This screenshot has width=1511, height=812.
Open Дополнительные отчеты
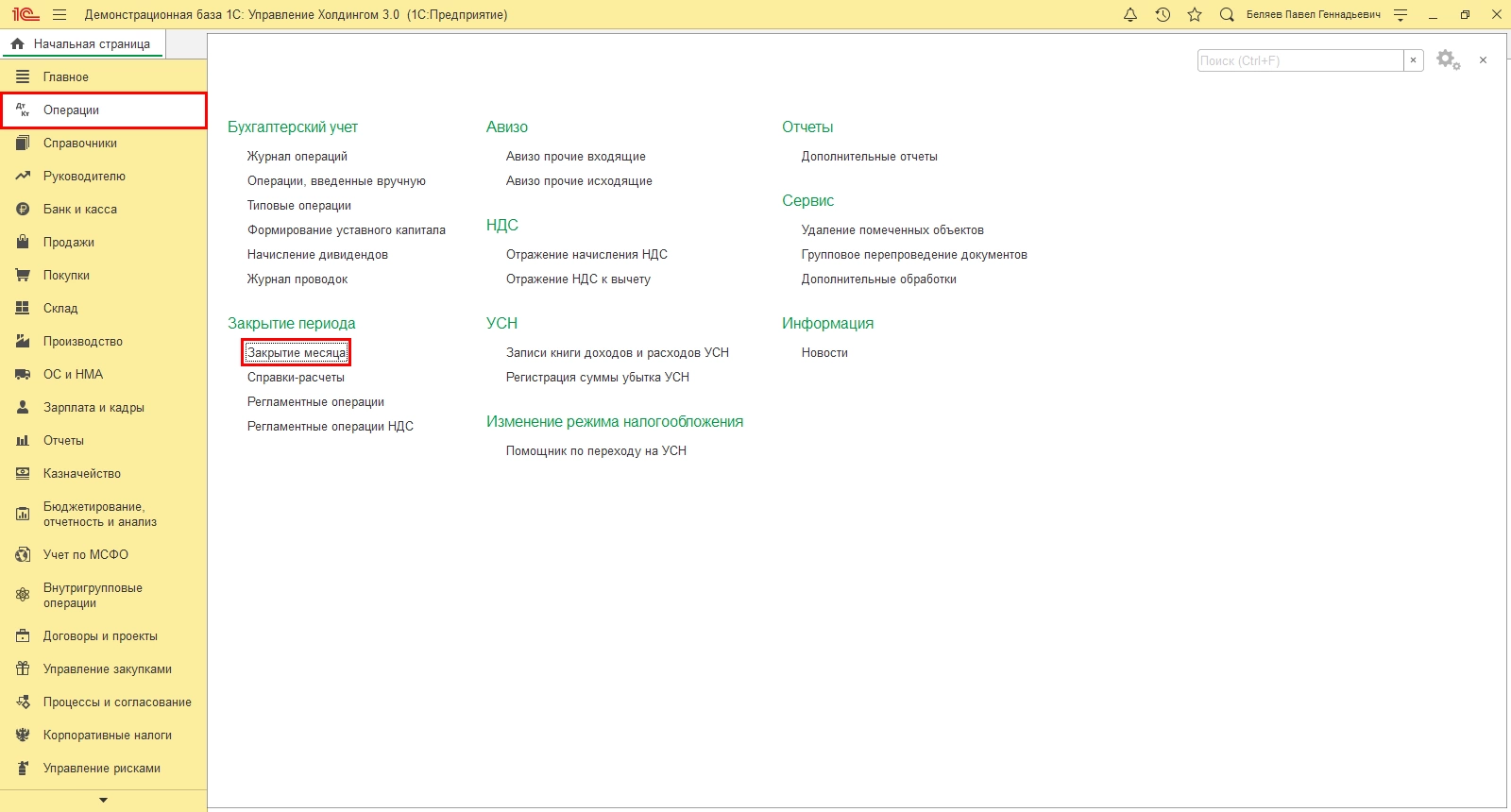point(870,157)
